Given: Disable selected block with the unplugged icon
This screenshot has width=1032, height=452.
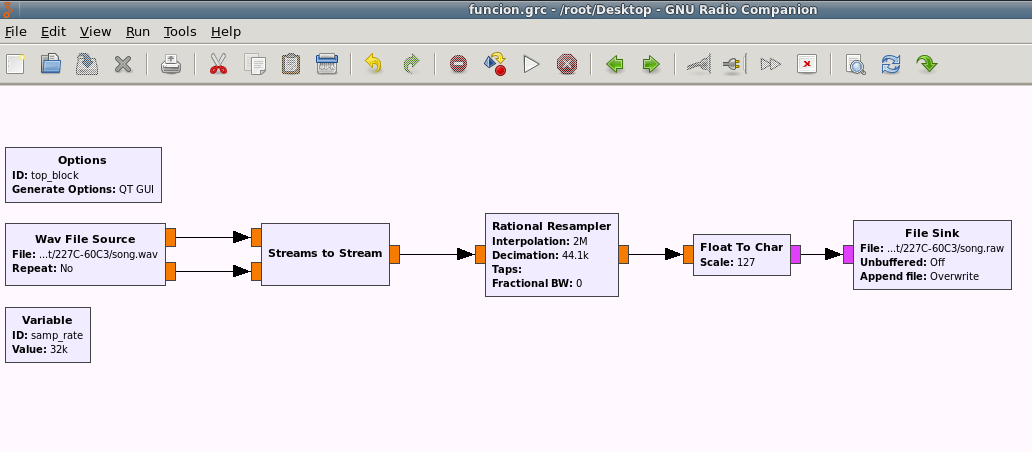Looking at the screenshot, I should [x=735, y=64].
